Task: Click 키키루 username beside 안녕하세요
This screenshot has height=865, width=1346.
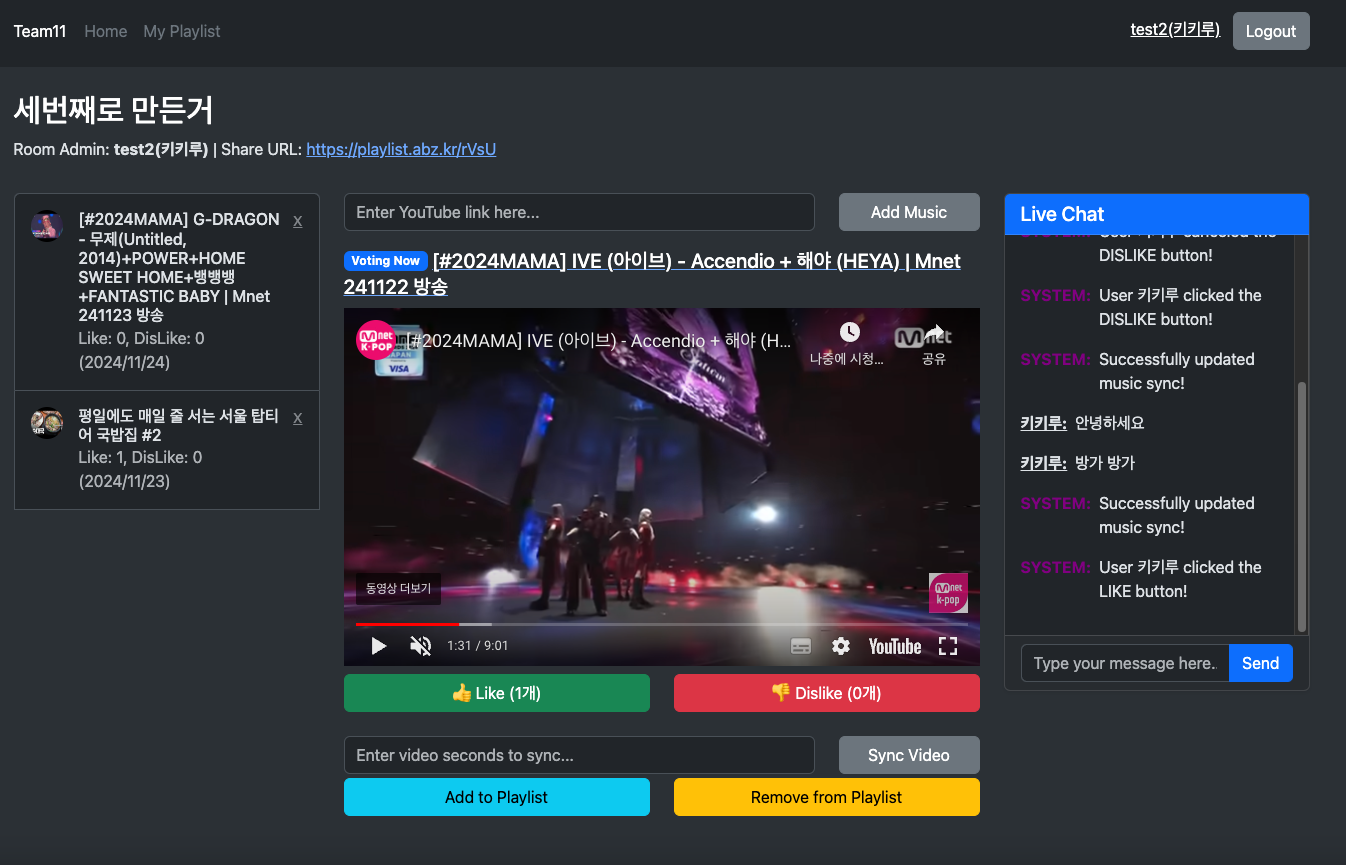Action: point(1043,423)
